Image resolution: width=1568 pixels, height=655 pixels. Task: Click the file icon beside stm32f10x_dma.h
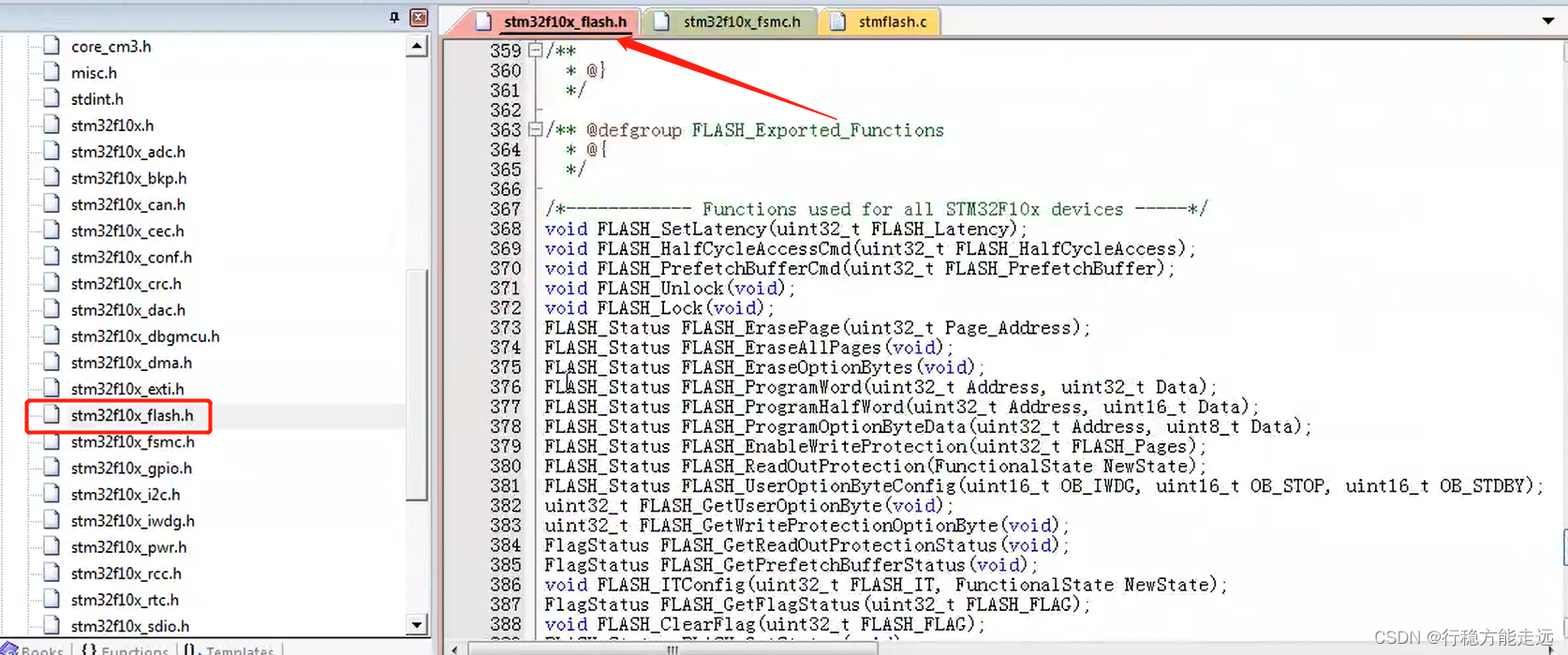pos(52,361)
